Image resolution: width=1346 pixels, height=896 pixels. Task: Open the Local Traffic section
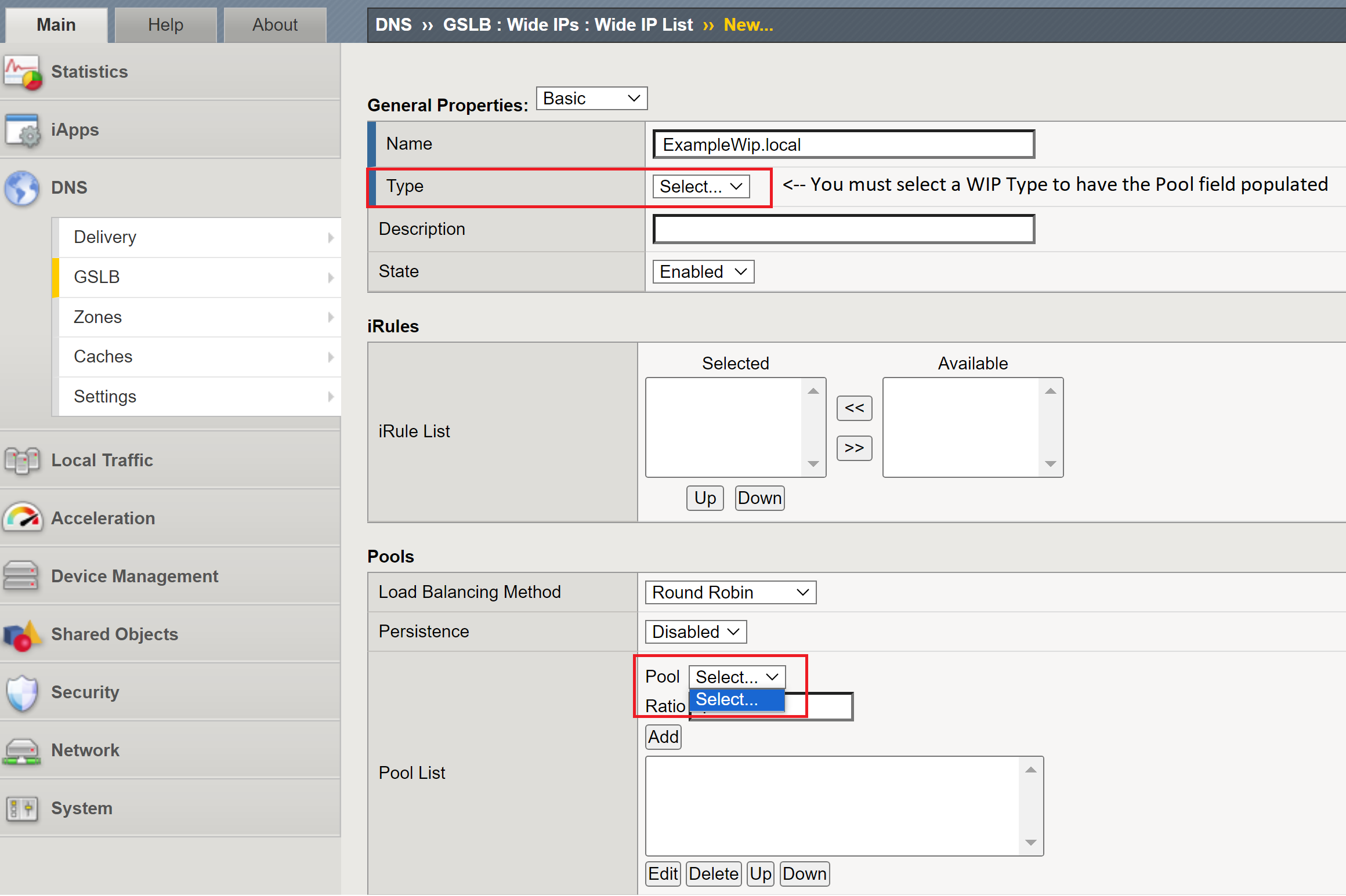pos(102,460)
